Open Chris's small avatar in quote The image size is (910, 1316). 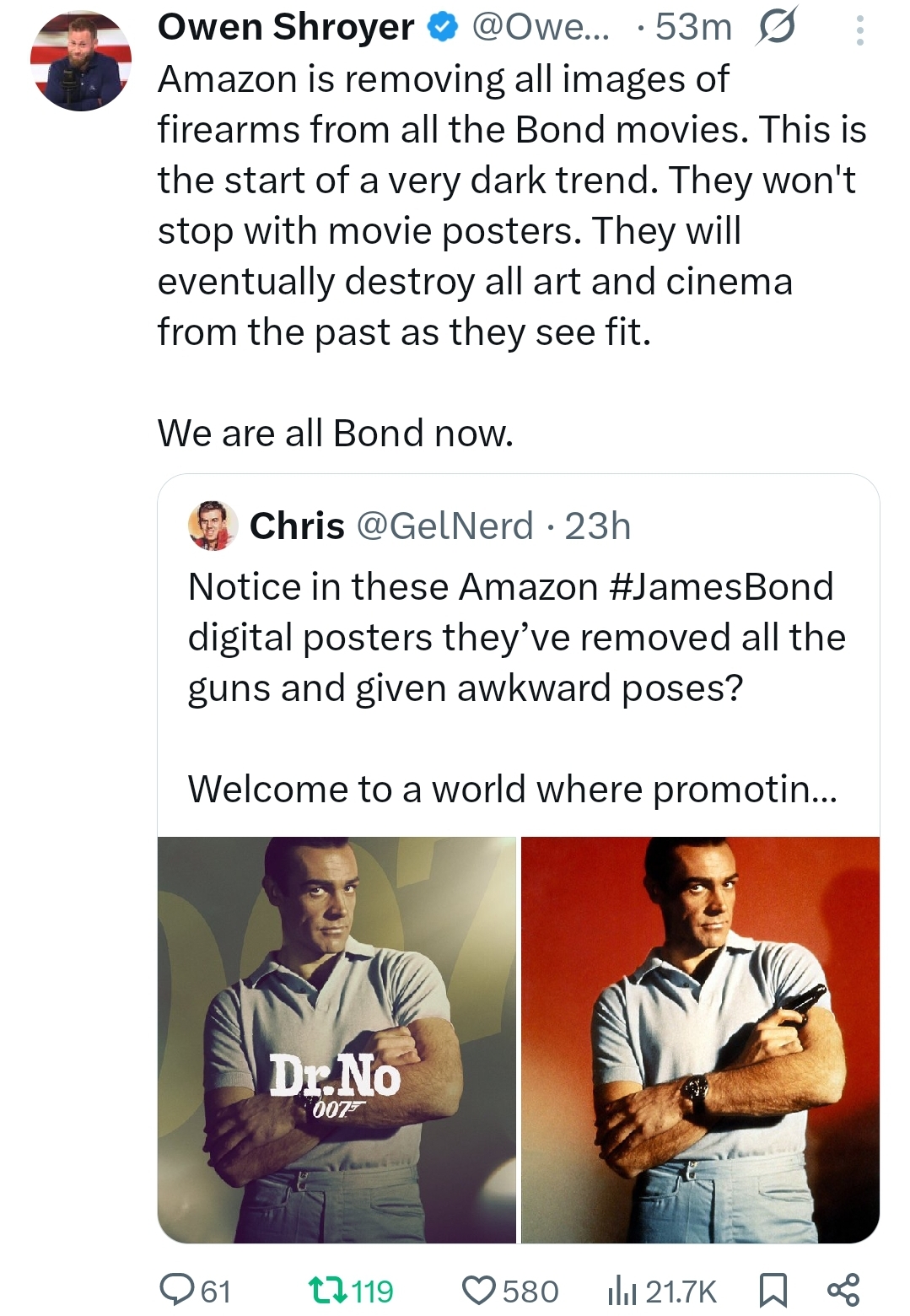(x=213, y=526)
